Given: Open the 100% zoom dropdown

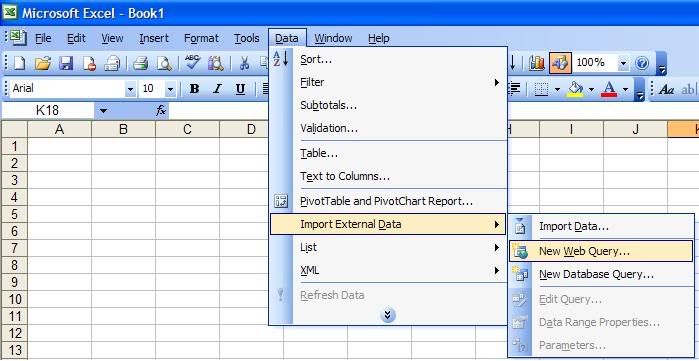Looking at the screenshot, I should pyautogui.click(x=623, y=63).
